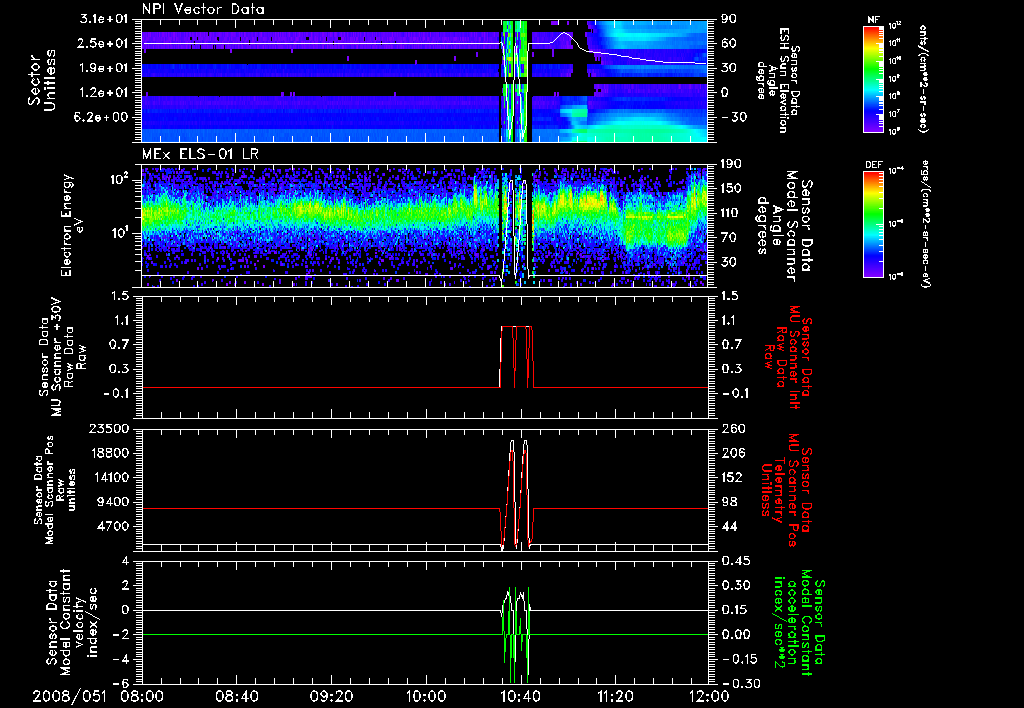The image size is (1024, 708).
Task: Click the '10:40' time tick label
Action: [x=520, y=697]
